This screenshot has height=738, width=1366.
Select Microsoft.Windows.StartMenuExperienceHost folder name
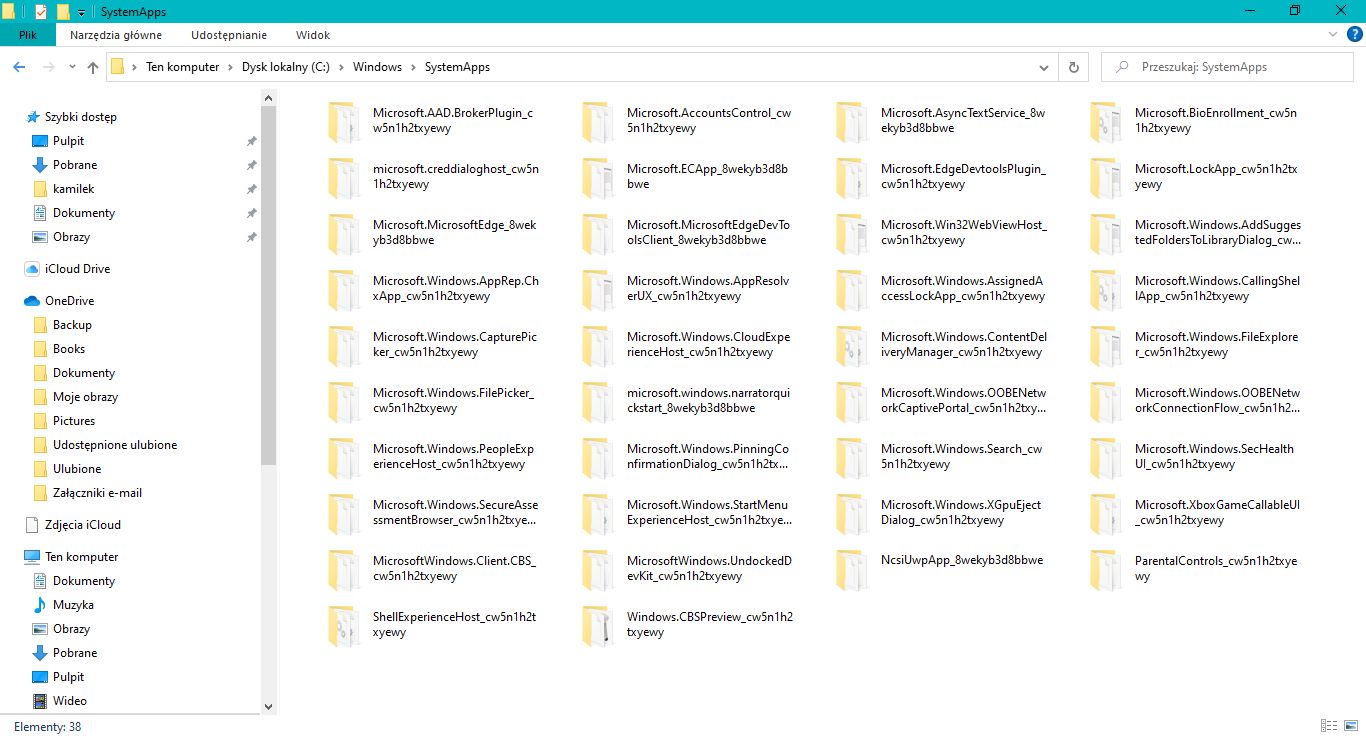click(x=709, y=513)
